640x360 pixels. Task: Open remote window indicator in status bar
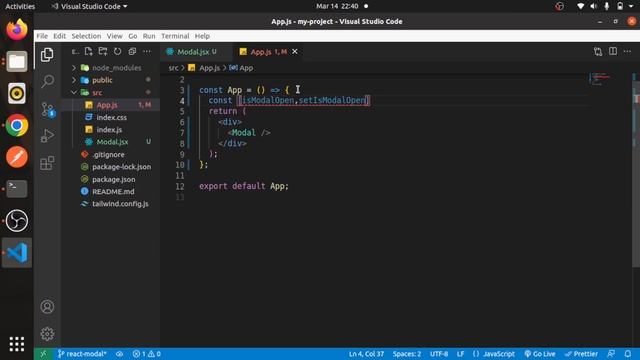(43, 354)
